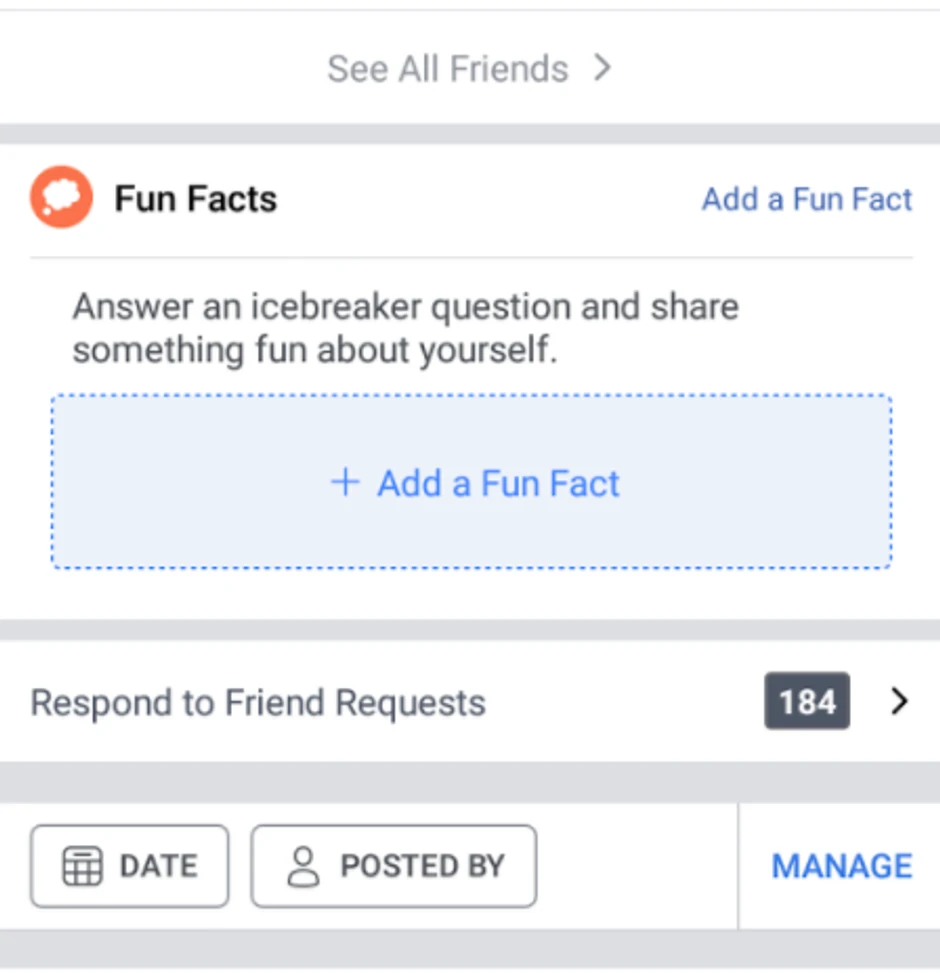Select the Fun Facts section heading
The height and width of the screenshot is (973, 940).
pos(195,199)
